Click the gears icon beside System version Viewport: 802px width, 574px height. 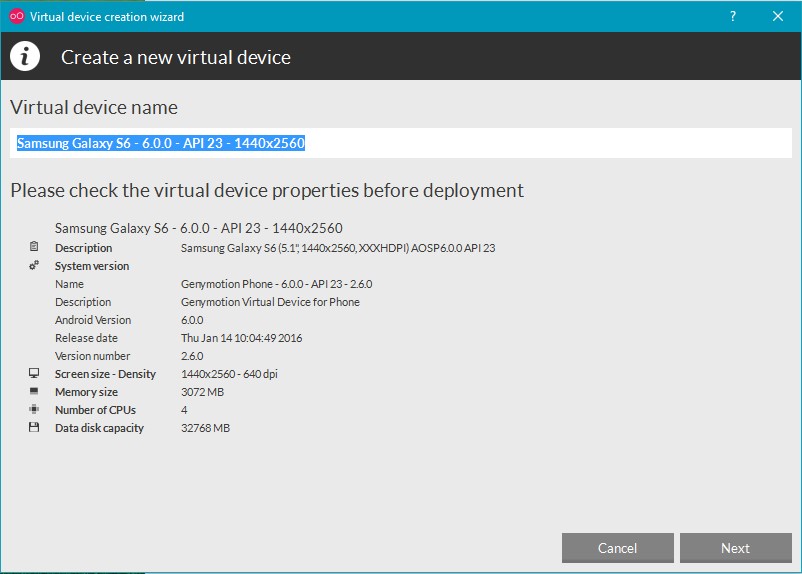[x=34, y=265]
